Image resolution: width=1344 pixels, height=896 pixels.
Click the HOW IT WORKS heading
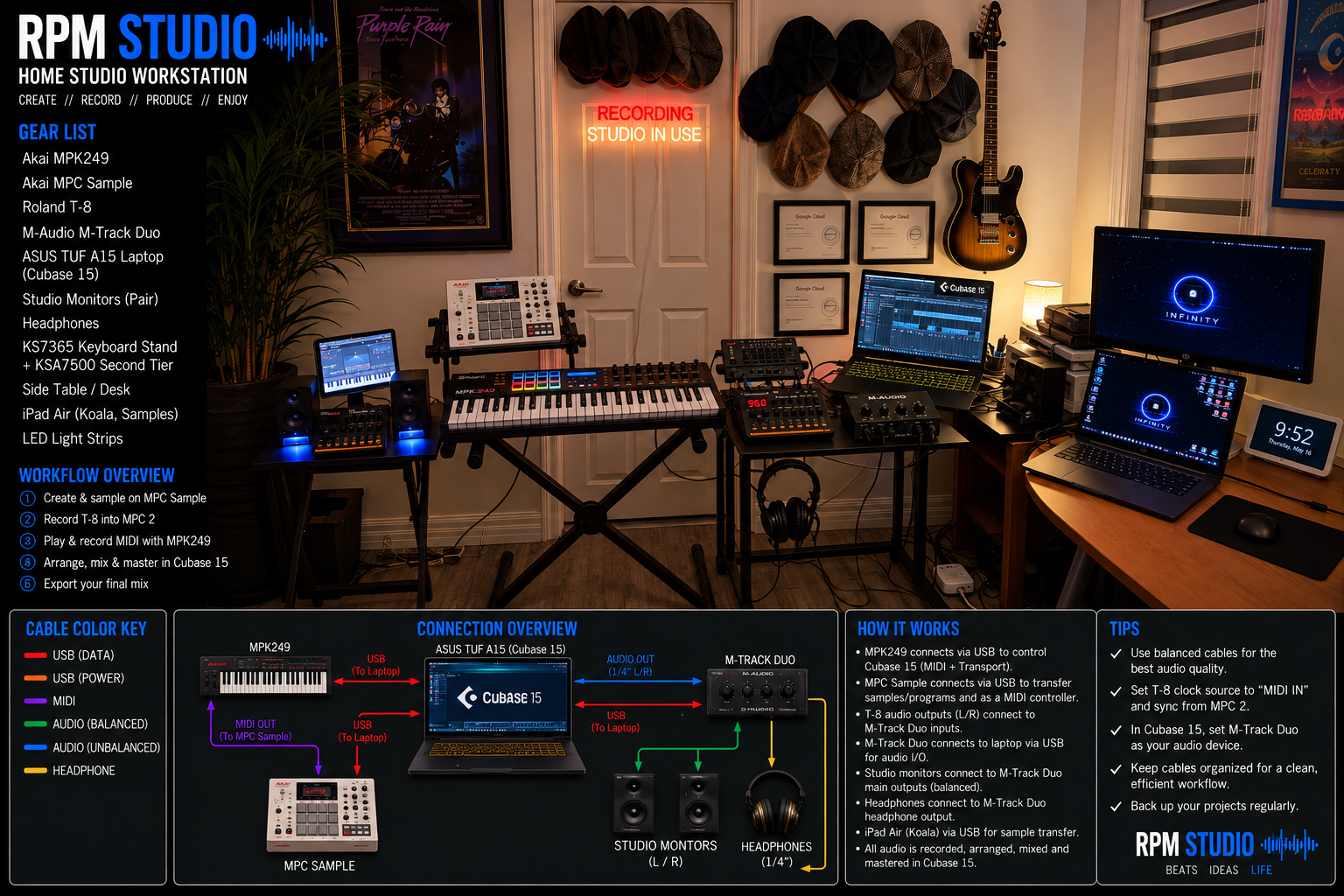coord(908,629)
